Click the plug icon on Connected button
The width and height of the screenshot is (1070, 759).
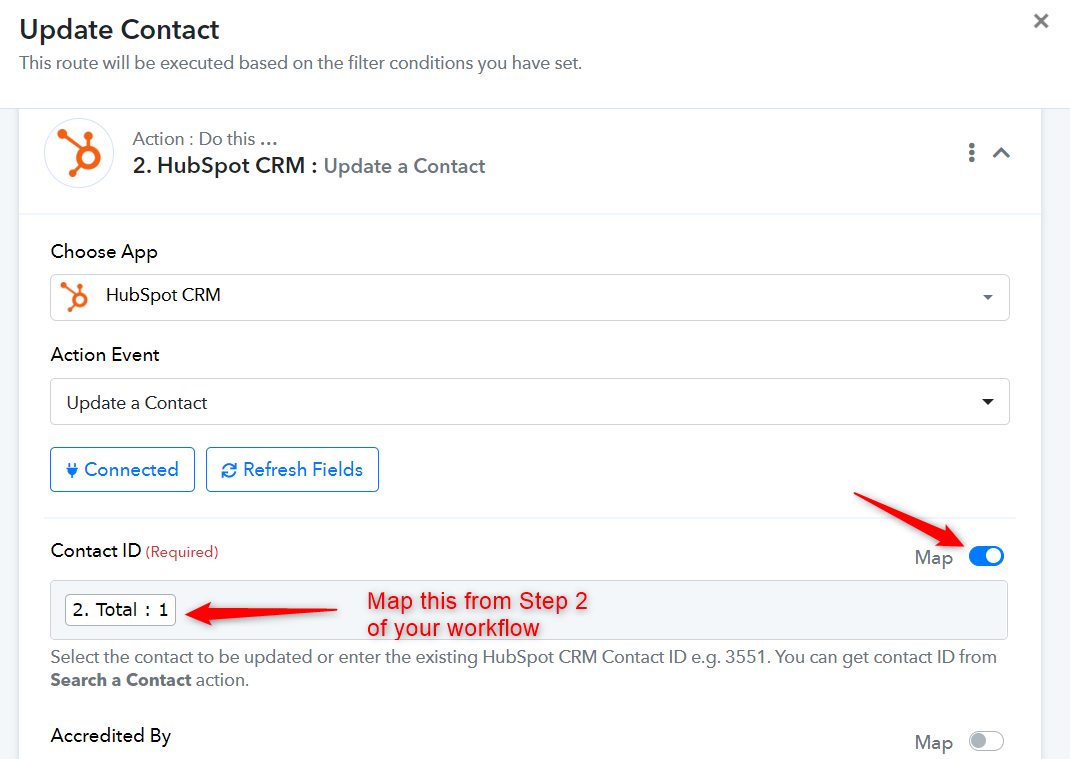click(72, 470)
